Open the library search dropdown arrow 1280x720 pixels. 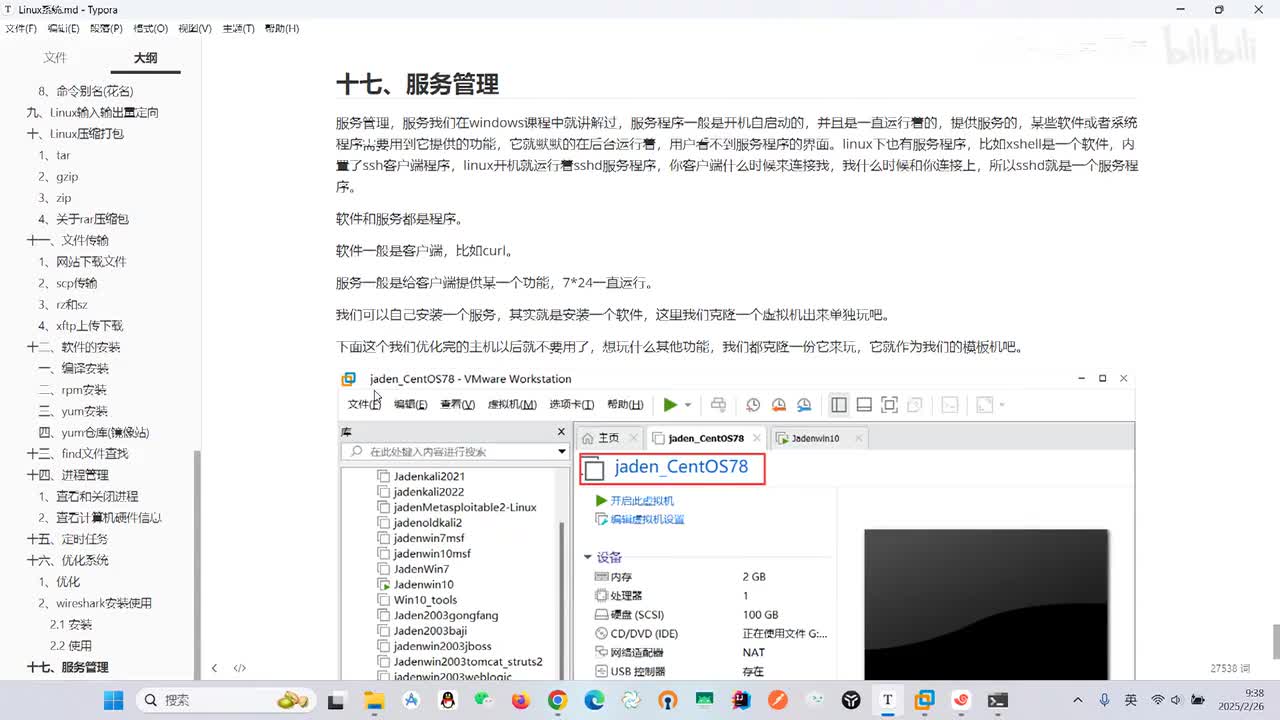point(562,452)
